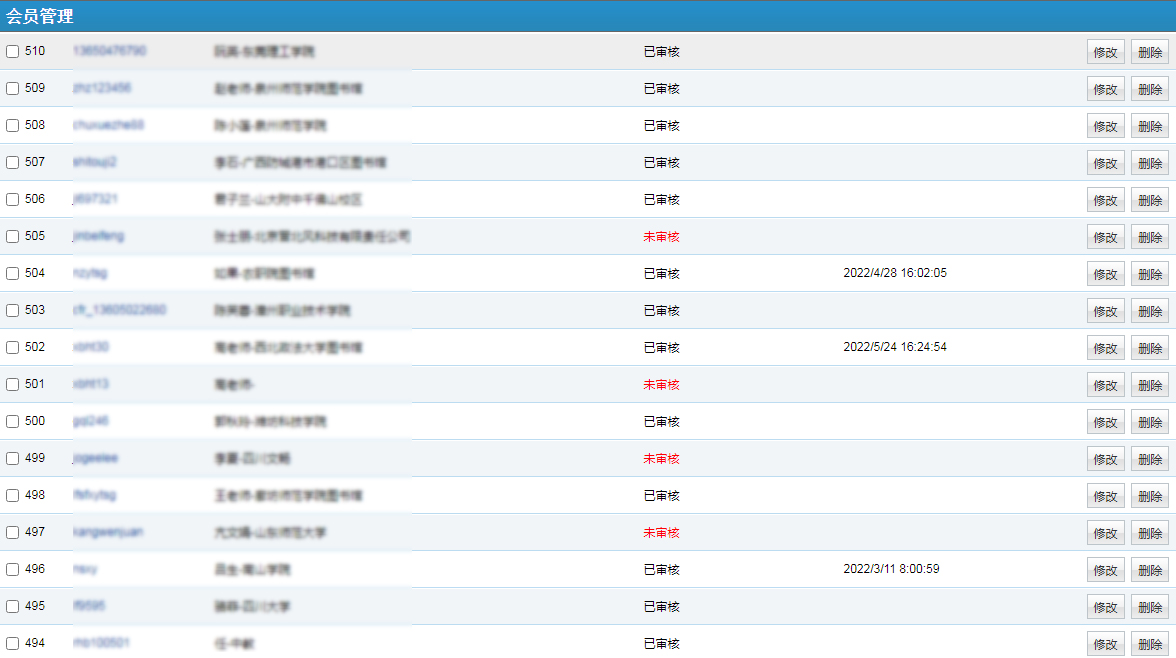Enable the checkbox for row 494
This screenshot has height=658, width=1176.
13,644
